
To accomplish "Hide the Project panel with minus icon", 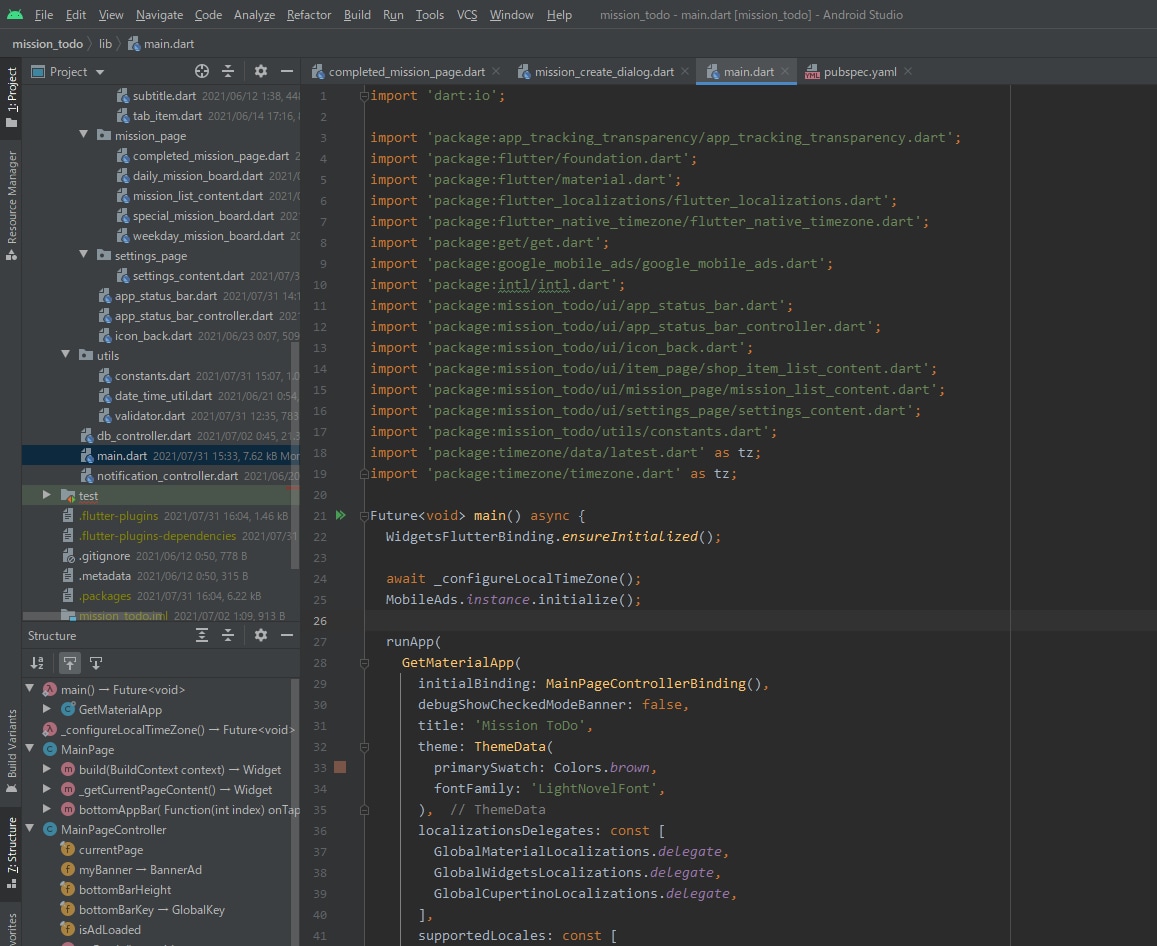I will [287, 71].
